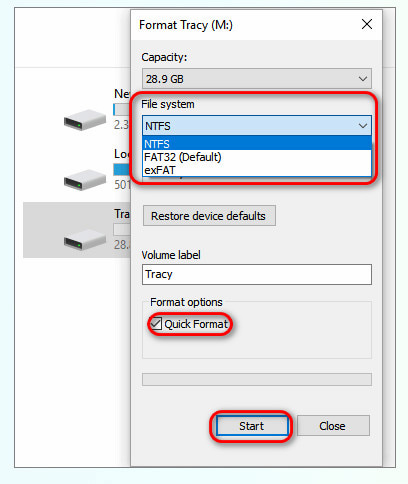
Task: Click the 28.9 GB capacity field
Action: click(x=257, y=79)
